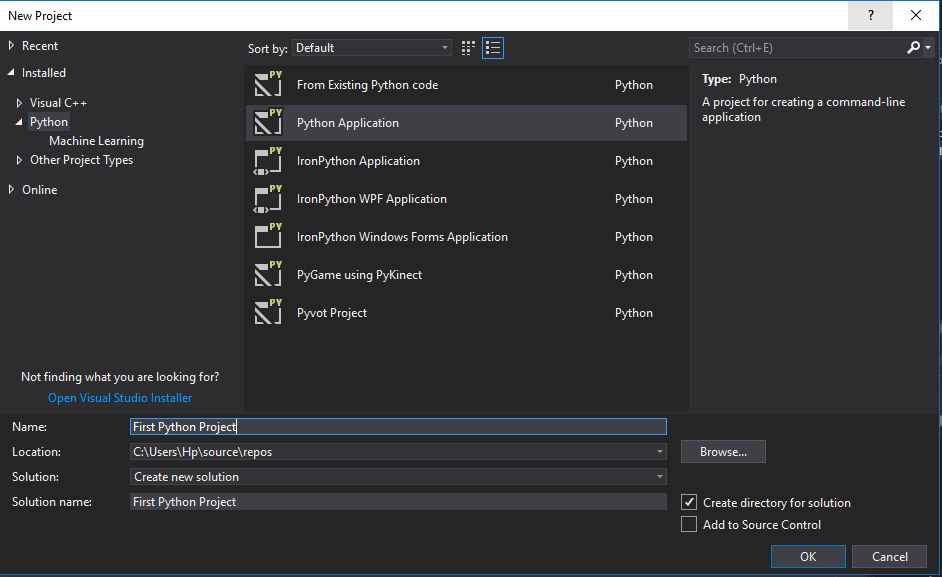
Task: Choose the PyGame using PyKinect template icon
Action: 266,274
